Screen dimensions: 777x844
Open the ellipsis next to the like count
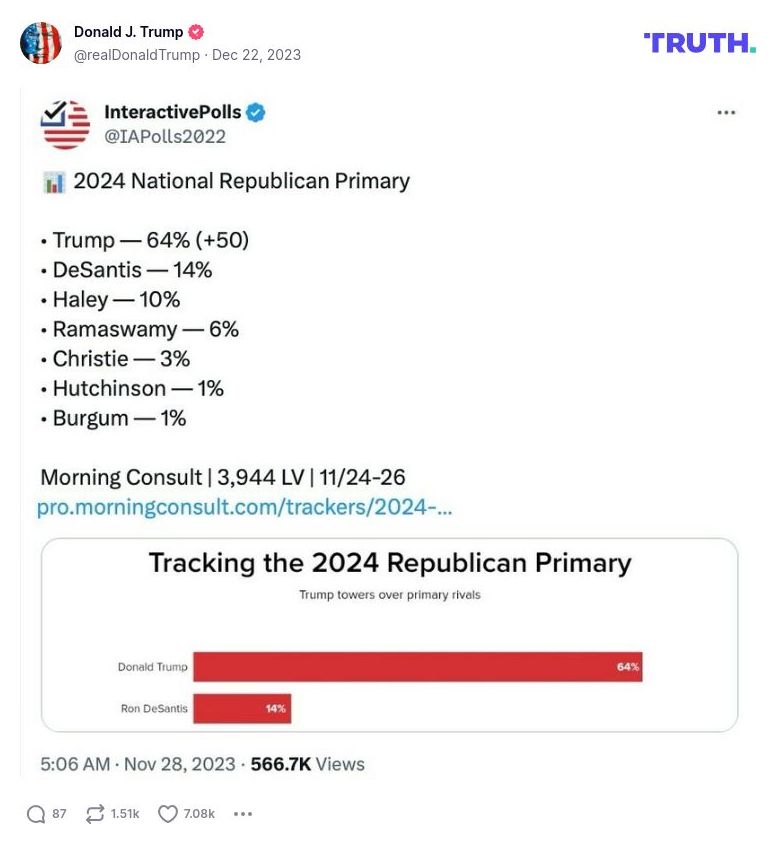242,814
